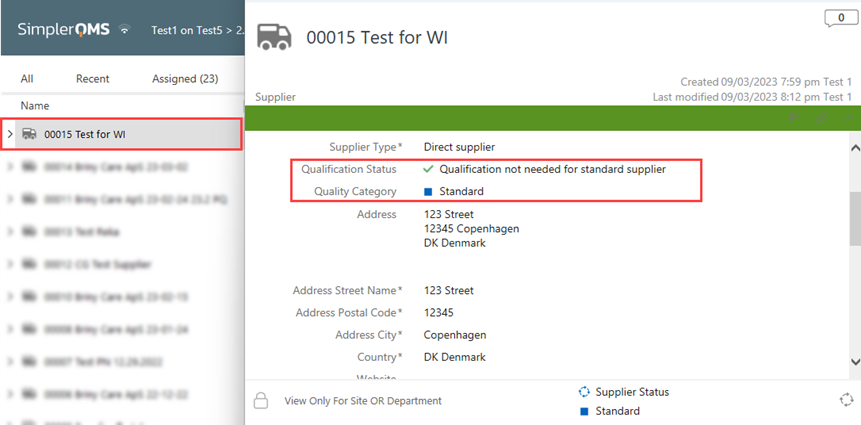Click the metadata scrollbar down arrow
Image resolution: width=861 pixels, height=425 pixels.
click(855, 361)
